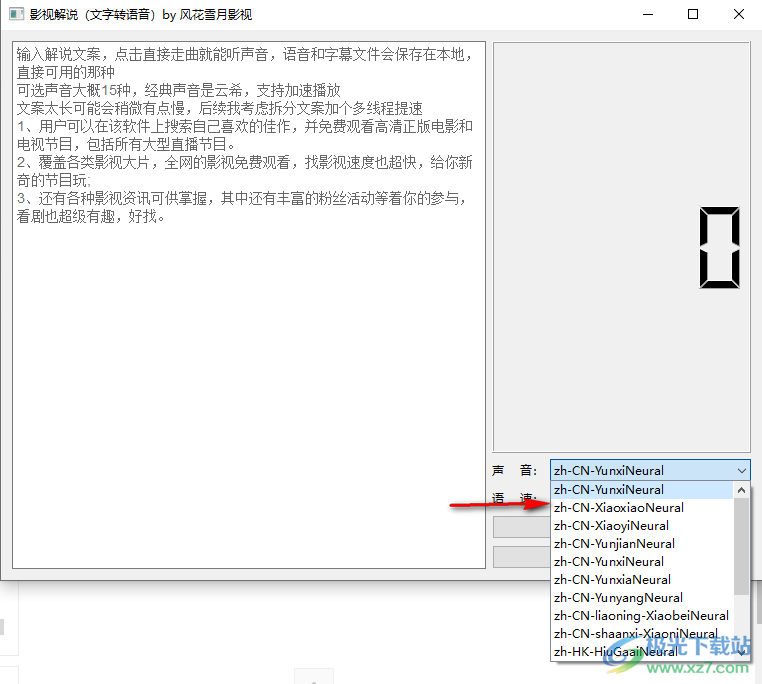
Task: Pick zh-CN-shaanxi-XiaoniNeural dialect voice
Action: [x=635, y=634]
